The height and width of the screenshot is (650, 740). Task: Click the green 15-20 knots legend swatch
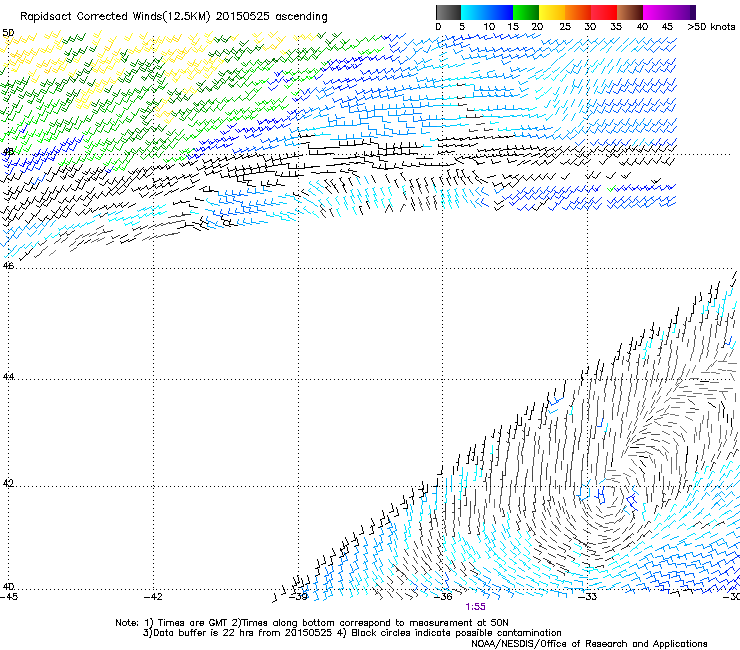[526, 12]
